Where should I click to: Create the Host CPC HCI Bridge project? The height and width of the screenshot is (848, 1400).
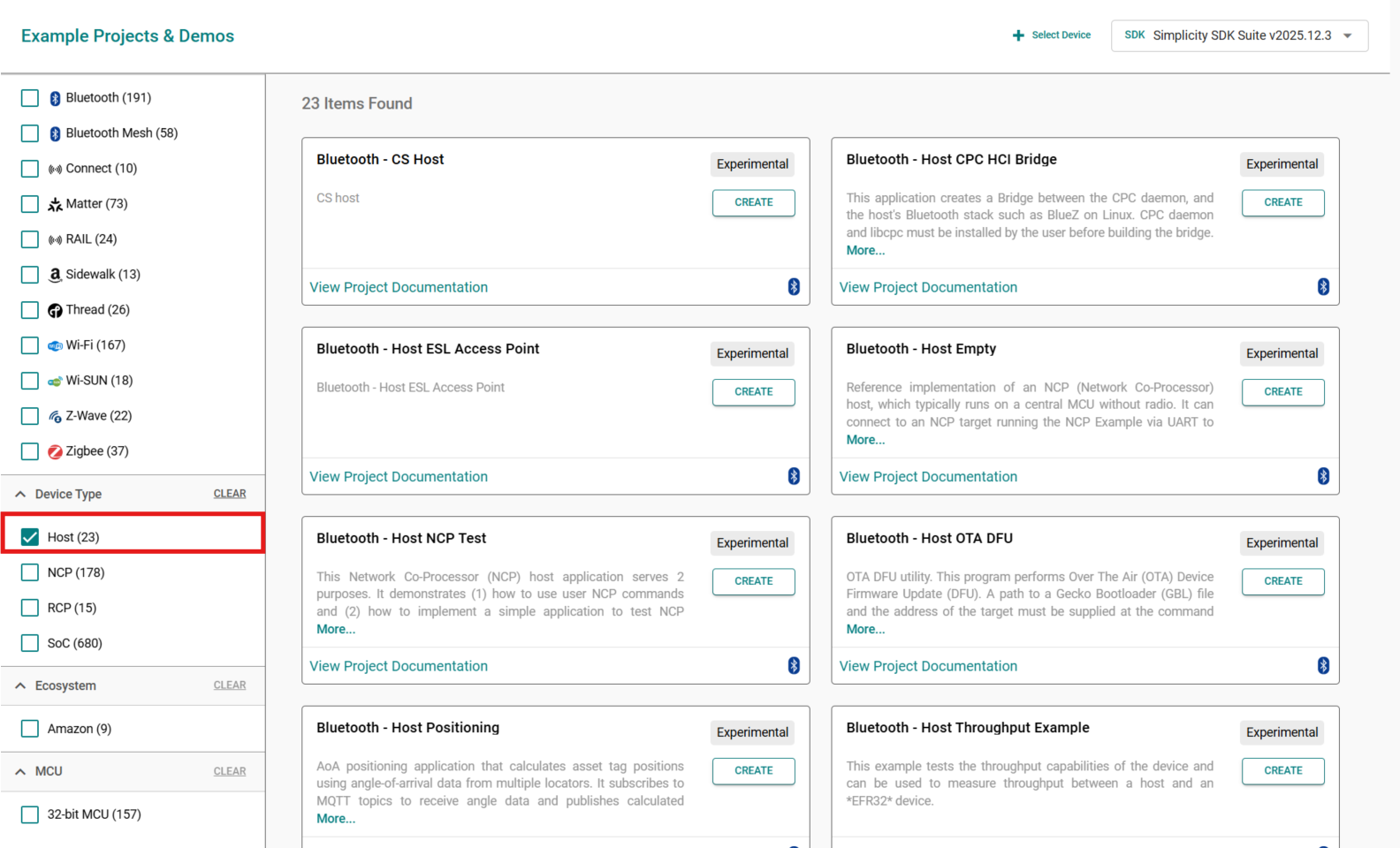click(1283, 202)
